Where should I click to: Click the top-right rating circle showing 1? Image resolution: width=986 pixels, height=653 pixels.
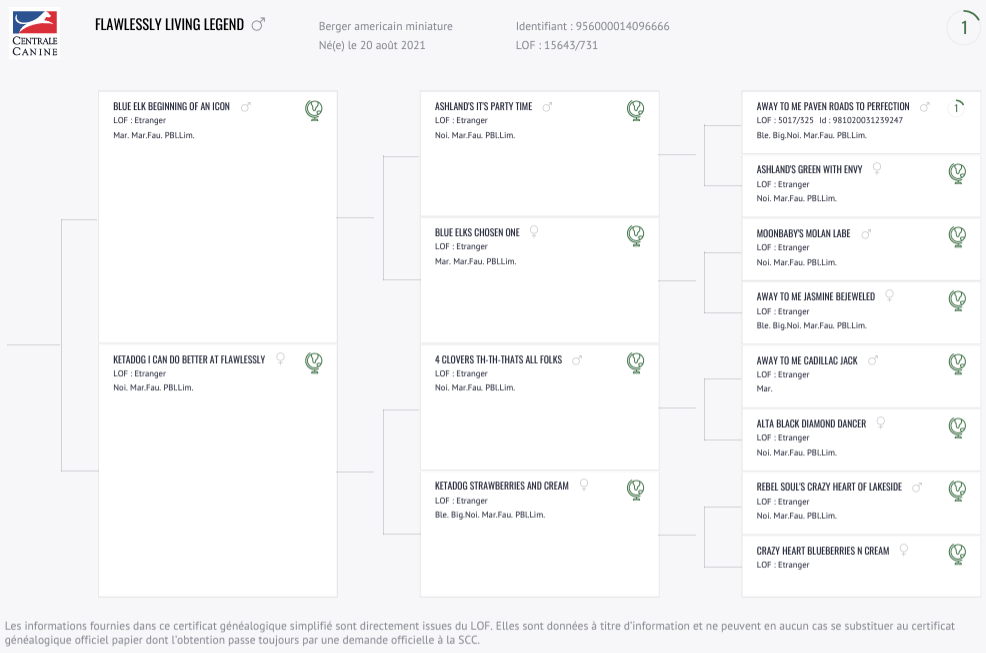tap(964, 27)
